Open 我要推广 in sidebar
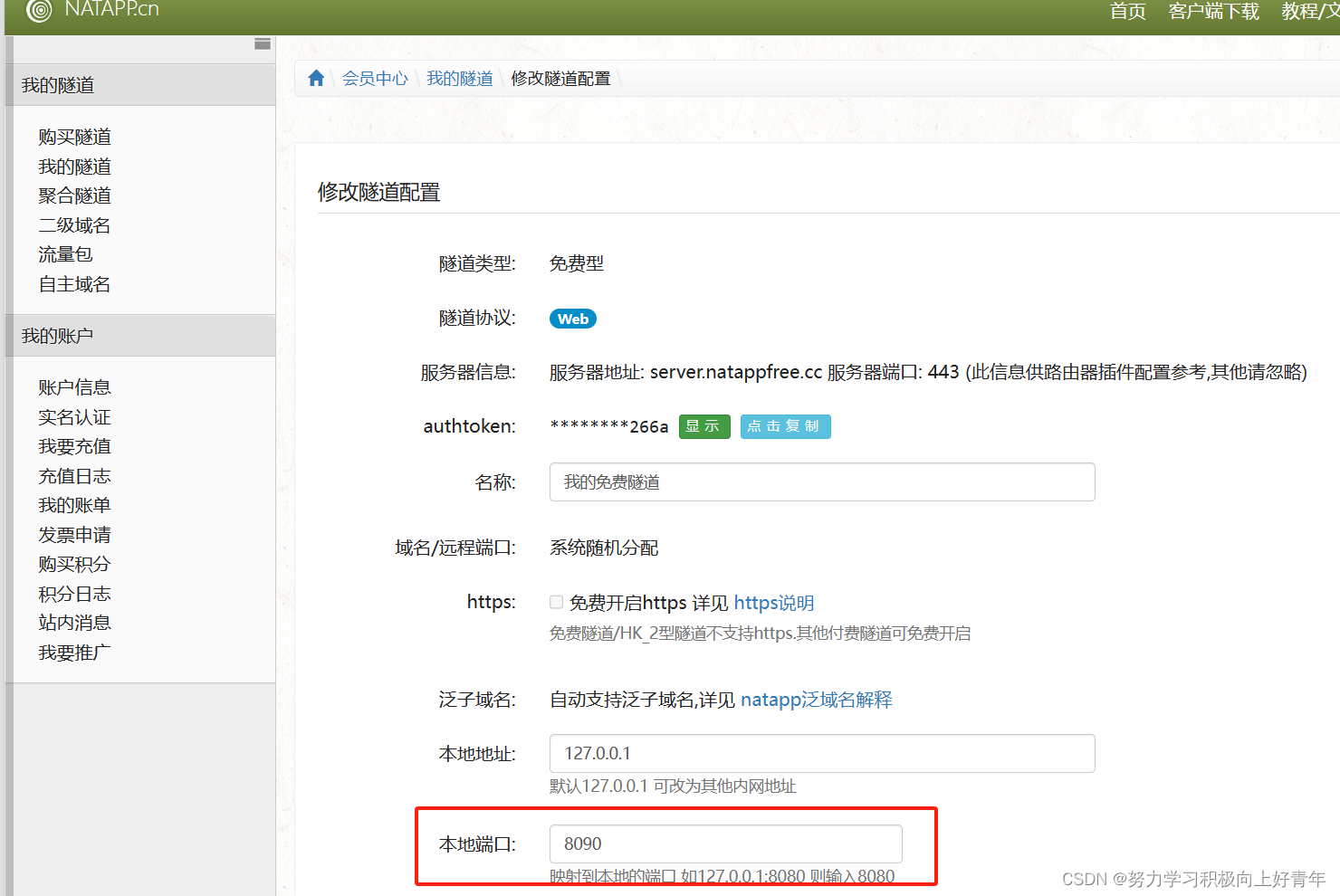The height and width of the screenshot is (896, 1340). click(75, 653)
